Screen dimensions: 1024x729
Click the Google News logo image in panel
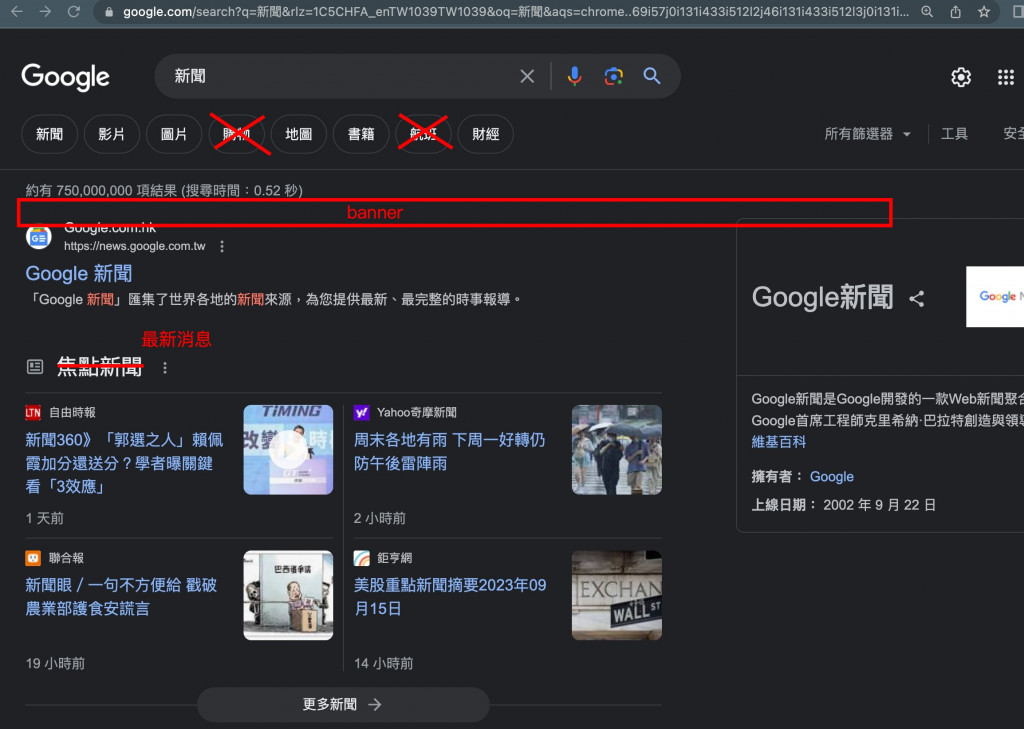point(995,297)
